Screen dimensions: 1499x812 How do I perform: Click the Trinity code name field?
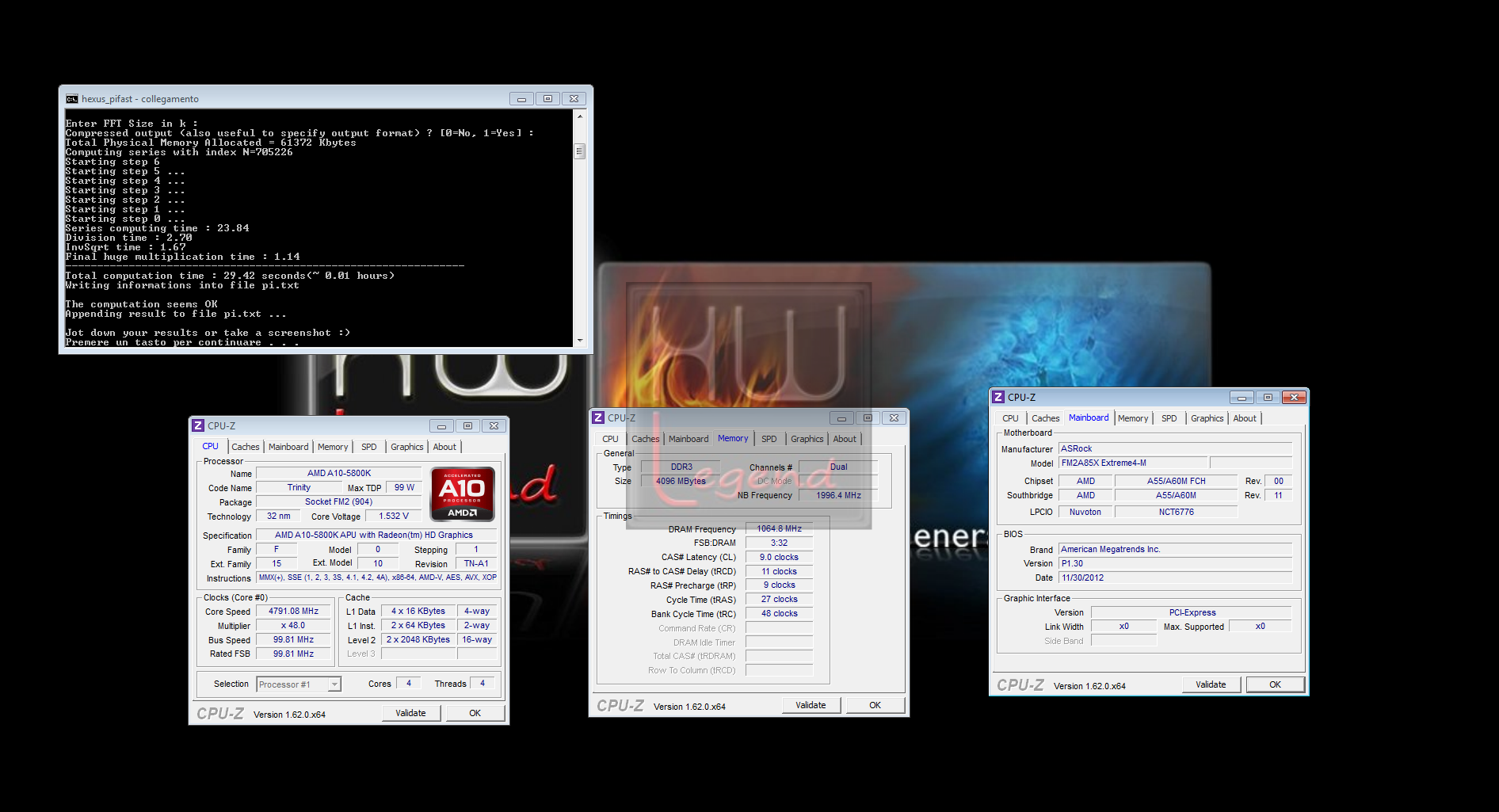point(299,487)
